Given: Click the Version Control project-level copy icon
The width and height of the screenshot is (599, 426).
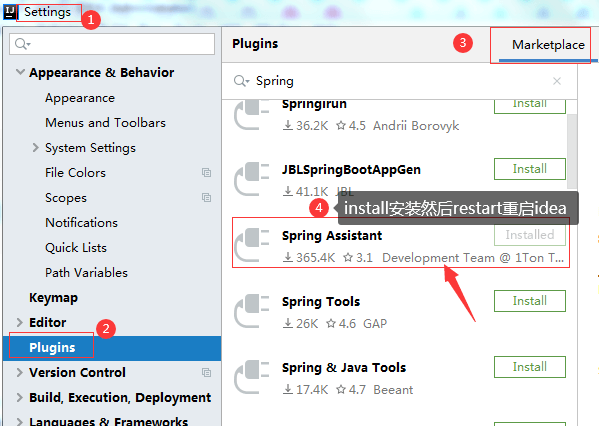Looking at the screenshot, I should tap(206, 373).
